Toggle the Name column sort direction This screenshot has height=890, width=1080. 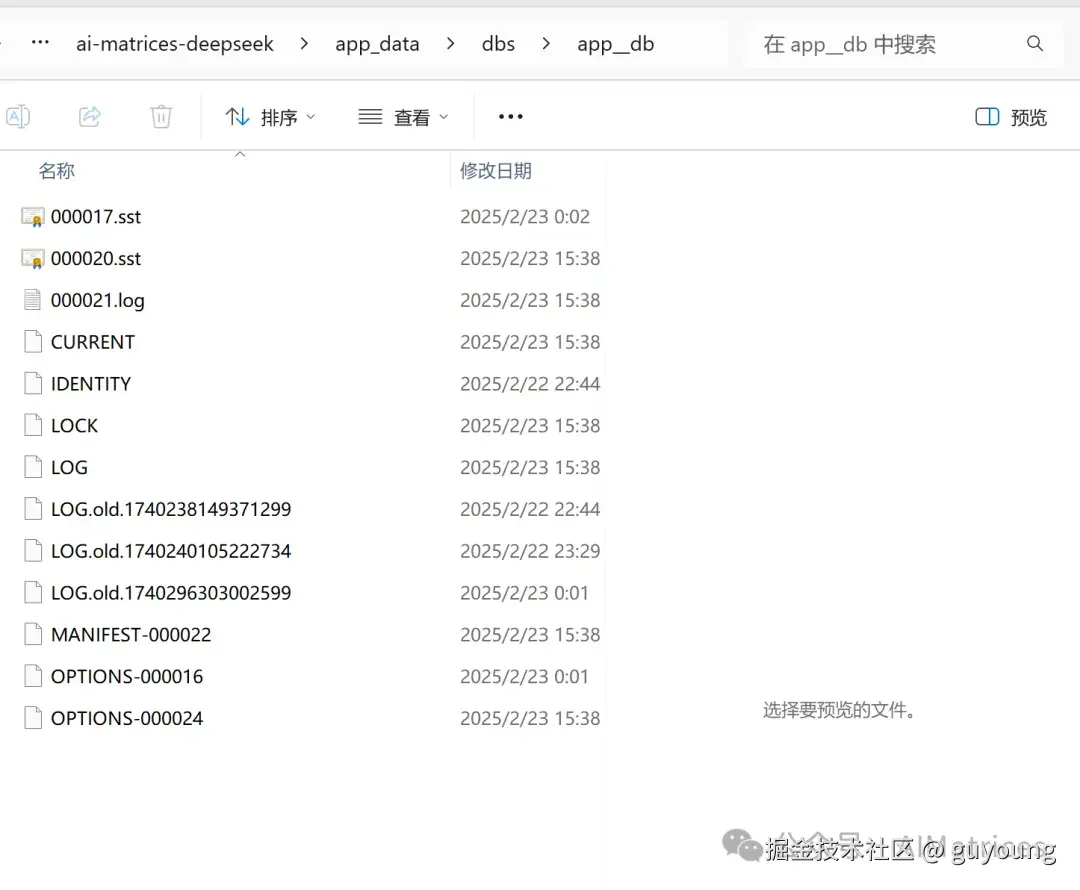tap(57, 170)
